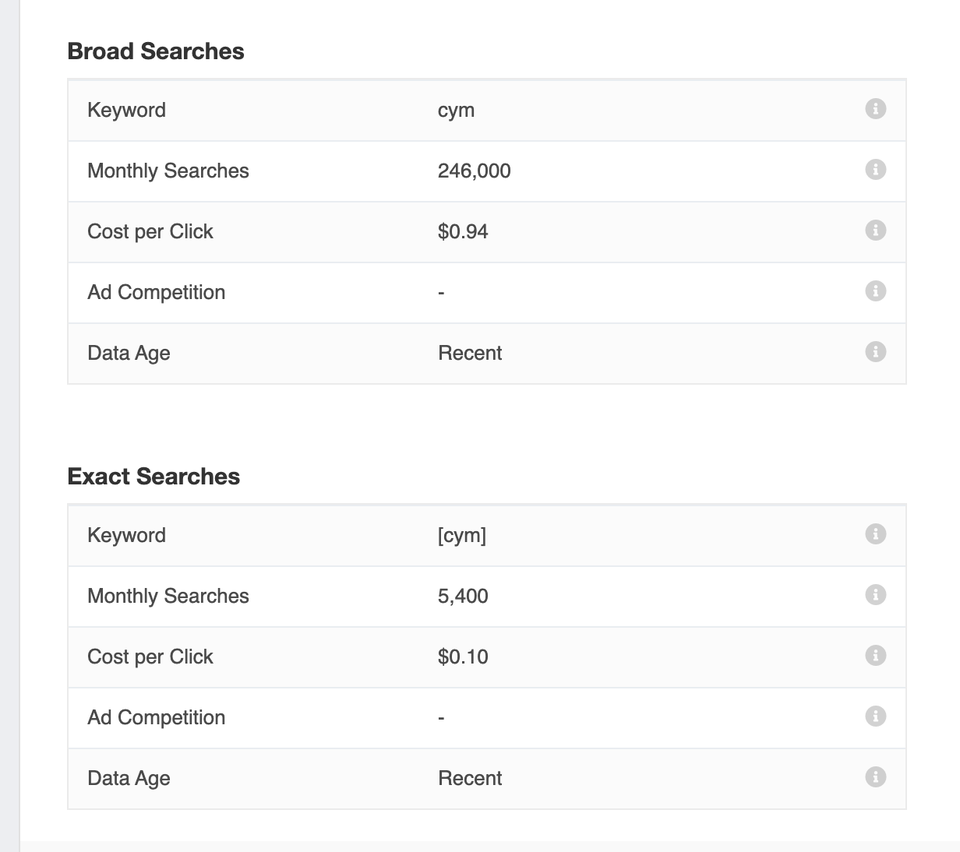Screen dimensions: 960x852
Task: Click the Exact Searches "Recent" data age value
Action: (x=470, y=778)
